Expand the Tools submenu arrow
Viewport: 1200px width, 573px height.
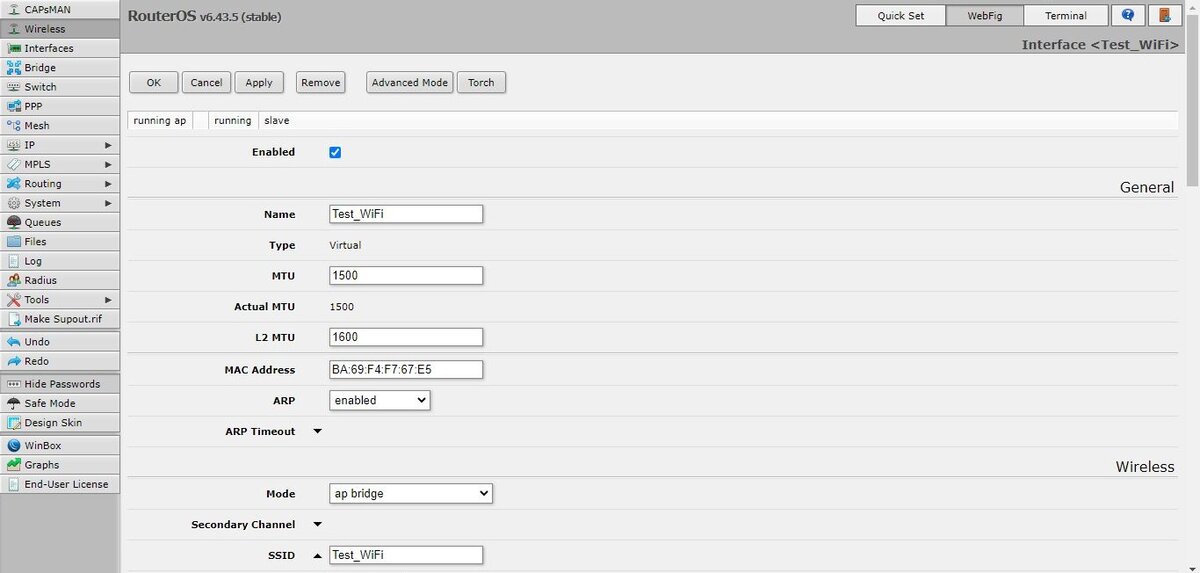(108, 300)
